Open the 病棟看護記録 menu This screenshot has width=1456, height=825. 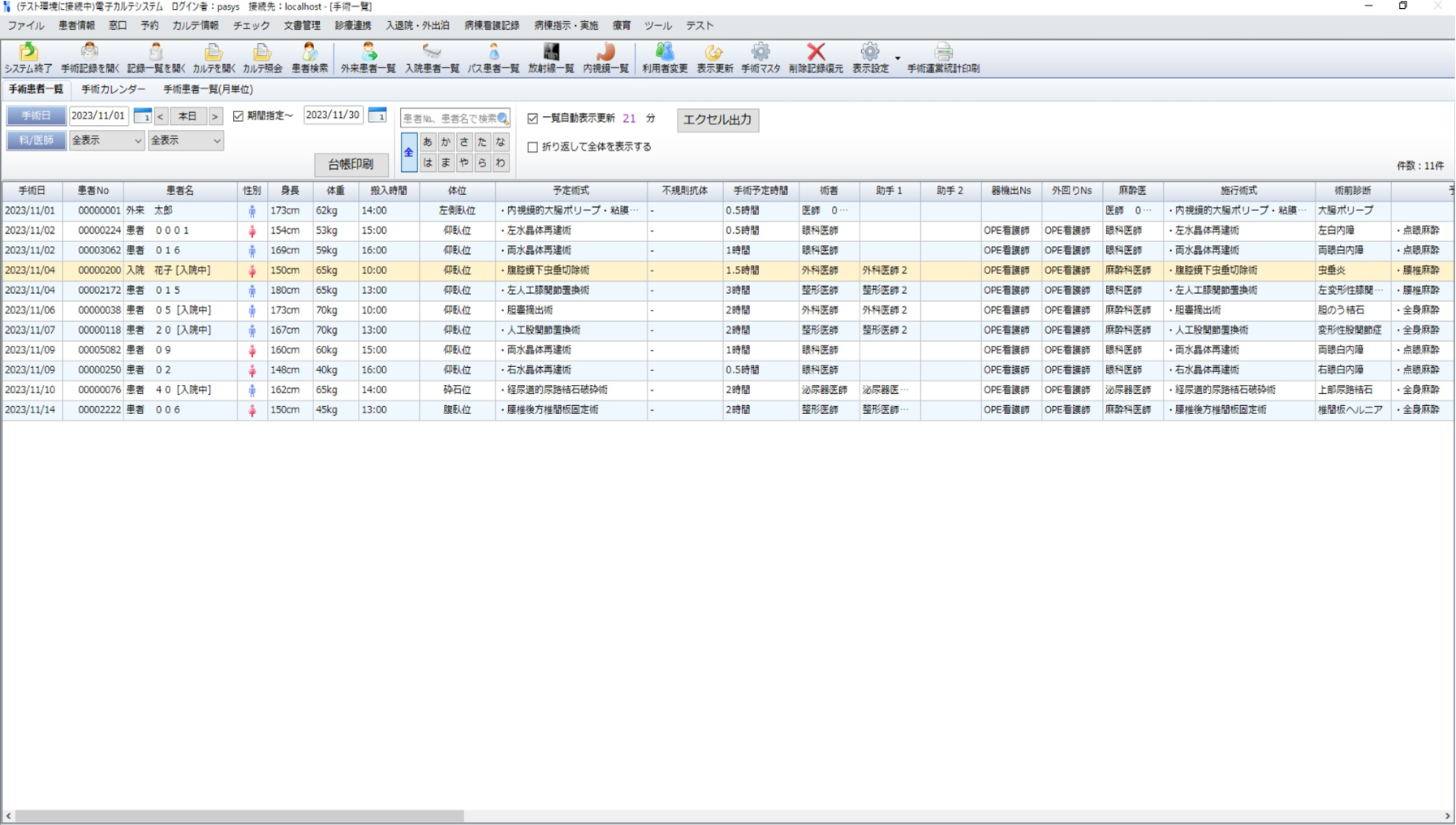coord(492,26)
